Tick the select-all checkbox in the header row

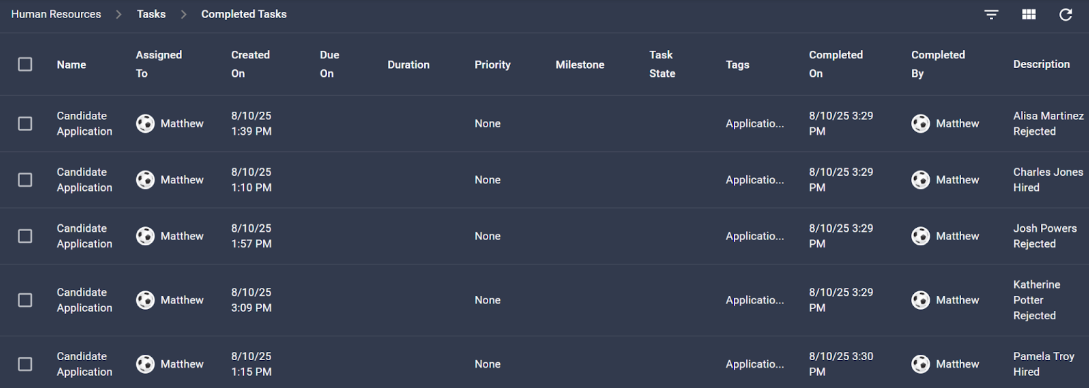pyautogui.click(x=25, y=65)
